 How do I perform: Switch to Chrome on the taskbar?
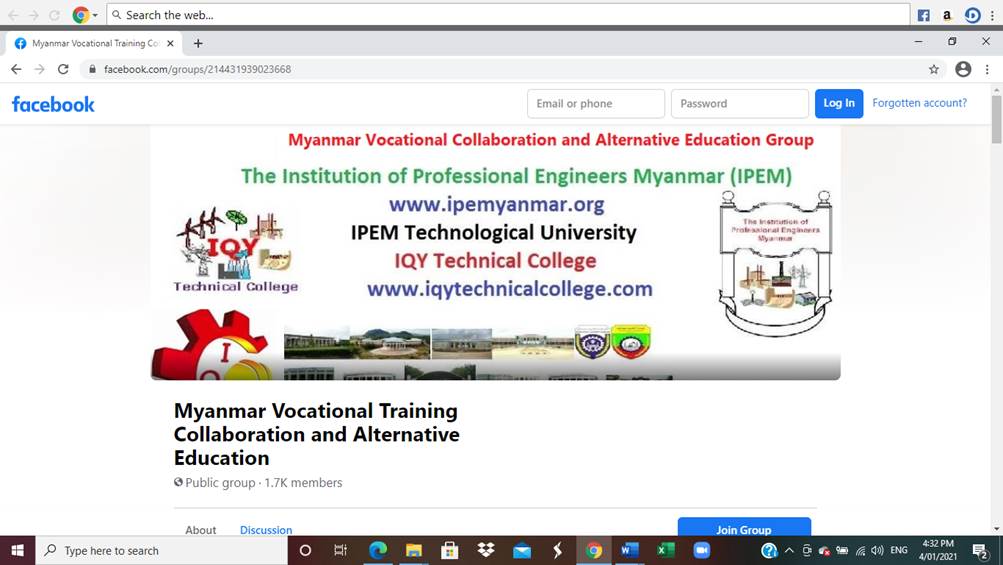tap(594, 550)
